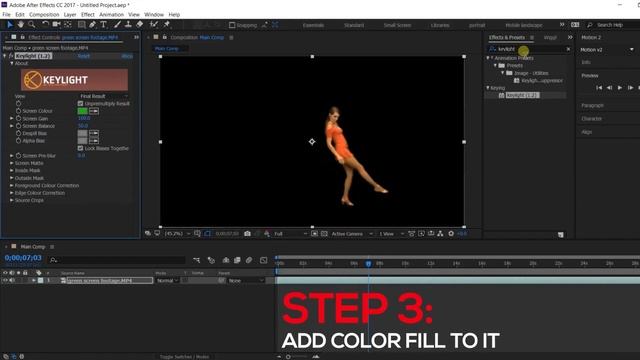
Task: Select the Pan Behind anchor point tool
Action: click(x=68, y=25)
